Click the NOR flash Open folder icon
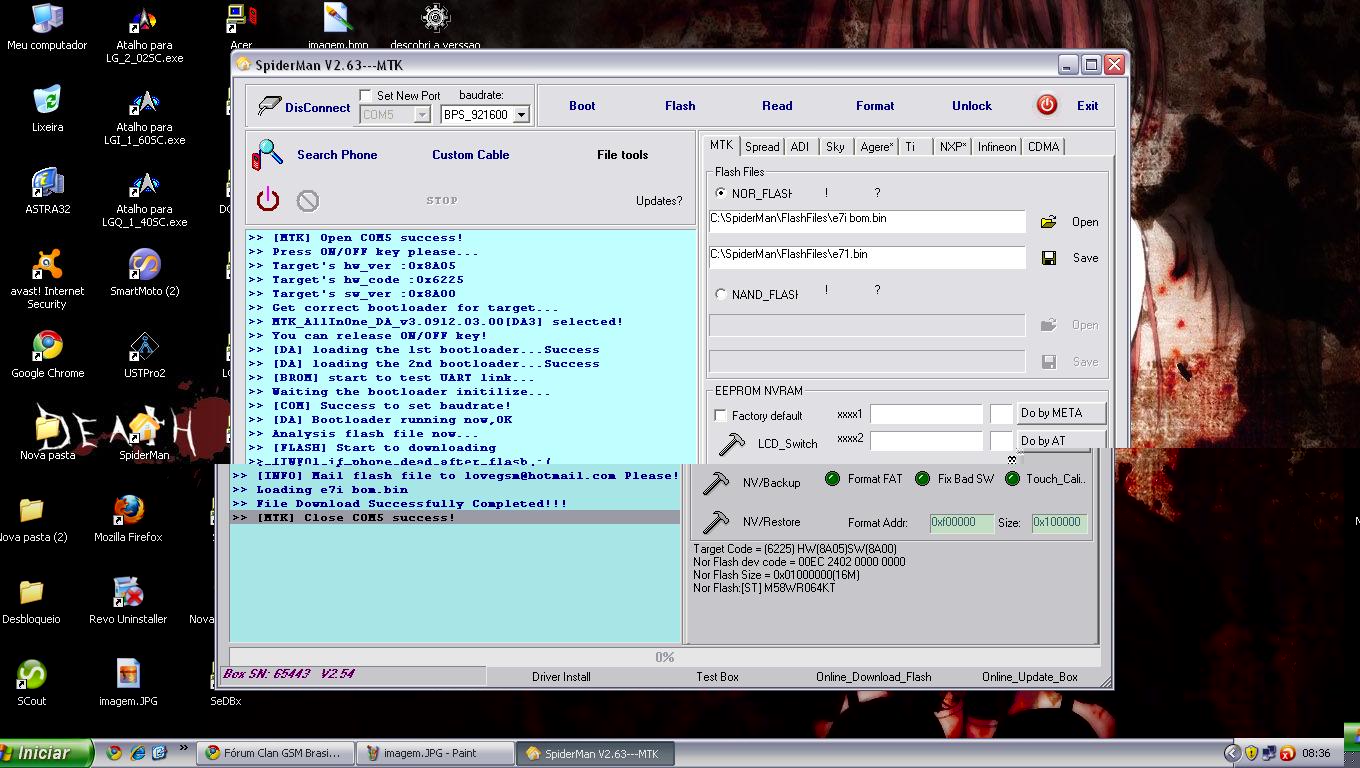Image resolution: width=1360 pixels, height=768 pixels. pos(1048,222)
